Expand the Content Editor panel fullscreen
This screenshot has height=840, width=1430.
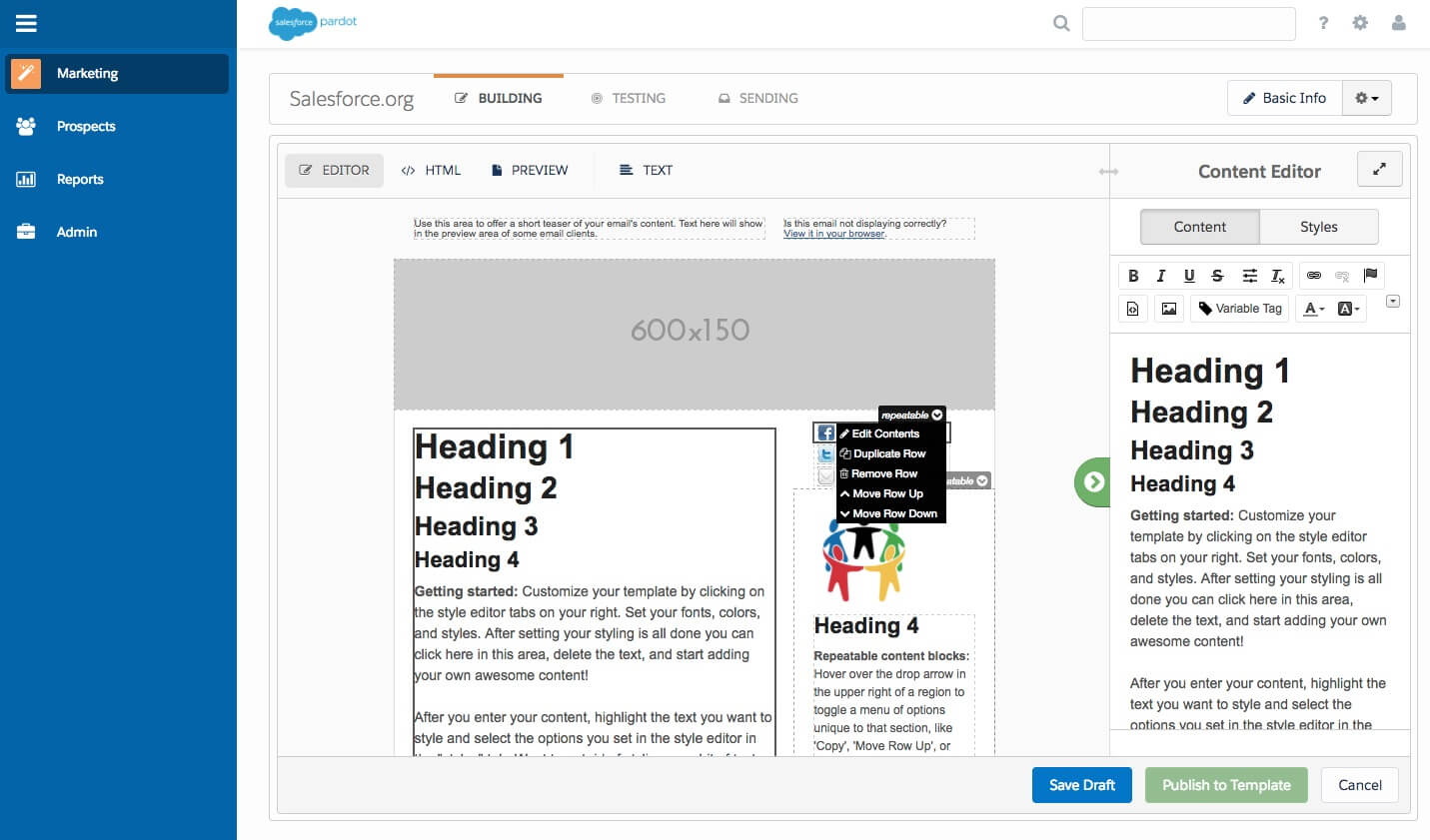point(1379,169)
